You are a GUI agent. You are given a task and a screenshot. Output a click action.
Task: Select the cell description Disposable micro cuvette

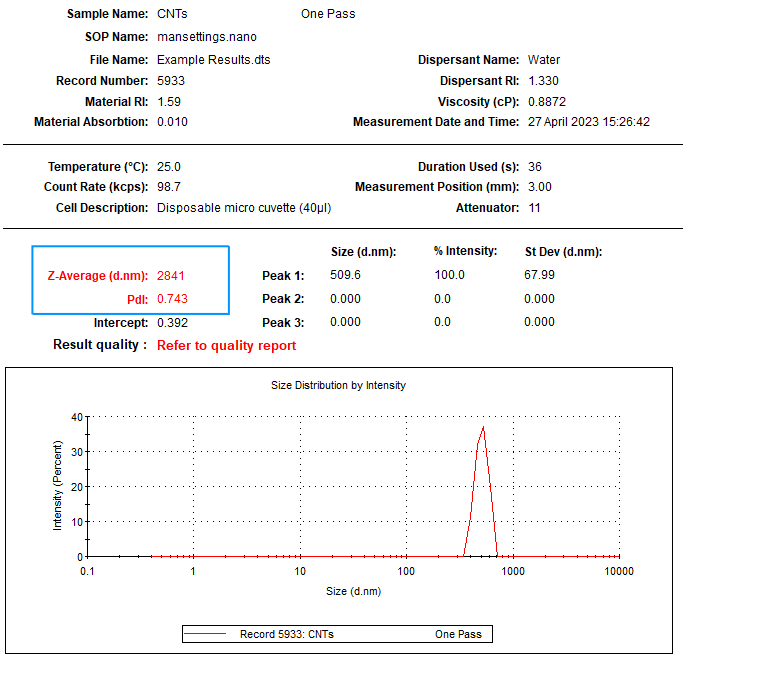click(244, 208)
